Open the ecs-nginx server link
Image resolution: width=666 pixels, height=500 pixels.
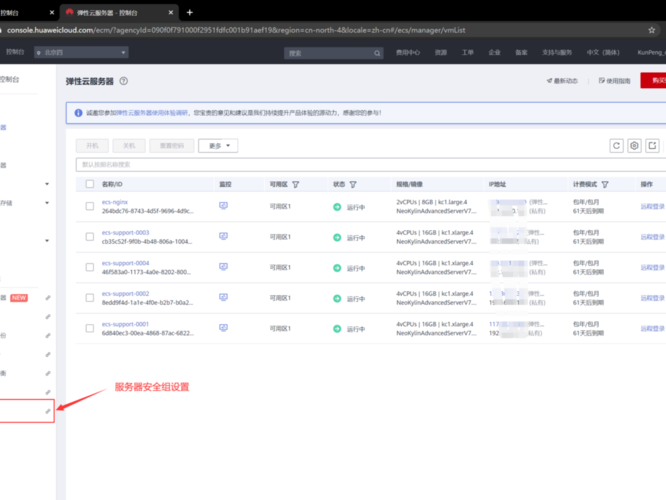[115, 202]
